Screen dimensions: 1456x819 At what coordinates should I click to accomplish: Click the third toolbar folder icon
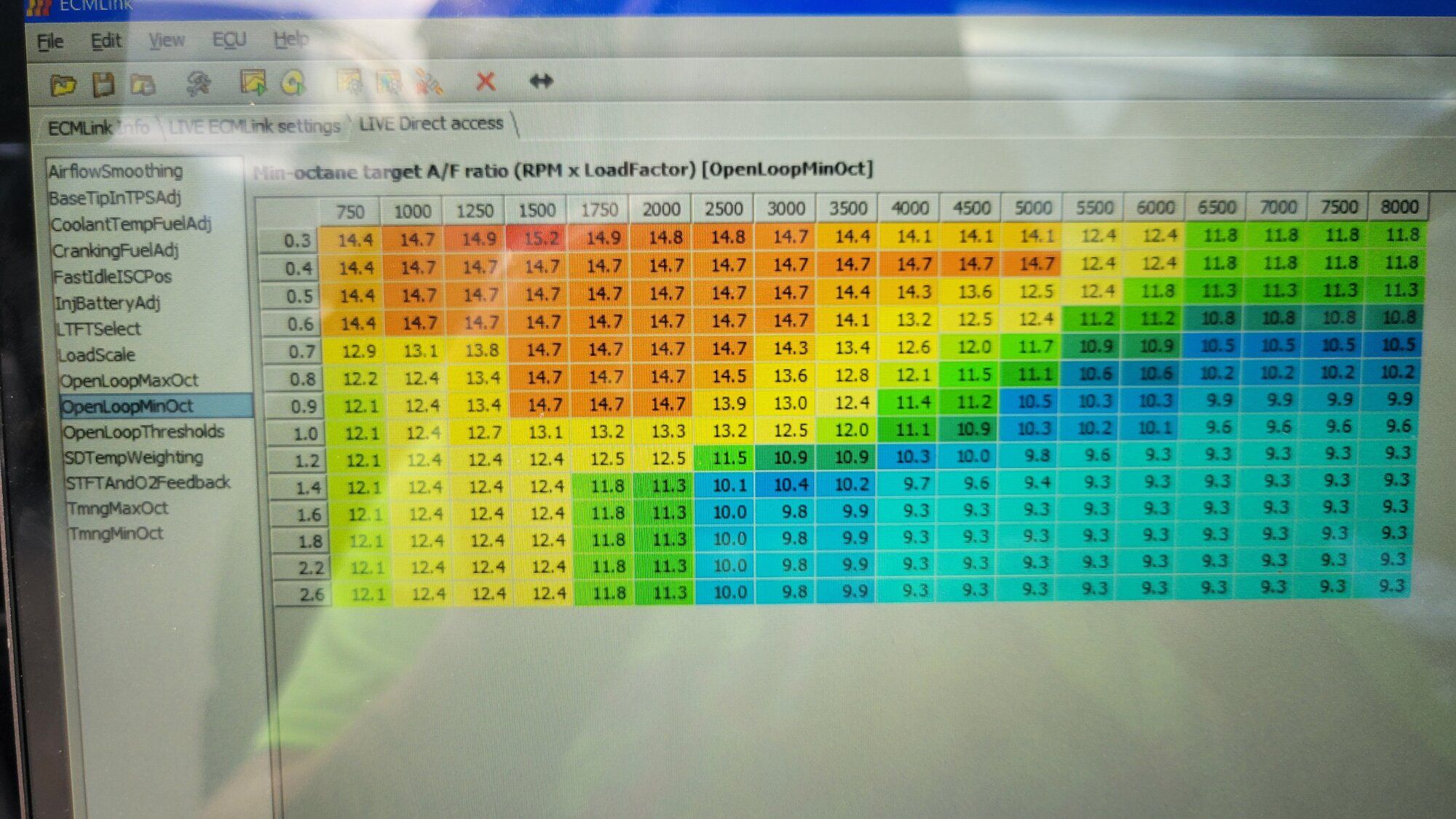(x=142, y=84)
